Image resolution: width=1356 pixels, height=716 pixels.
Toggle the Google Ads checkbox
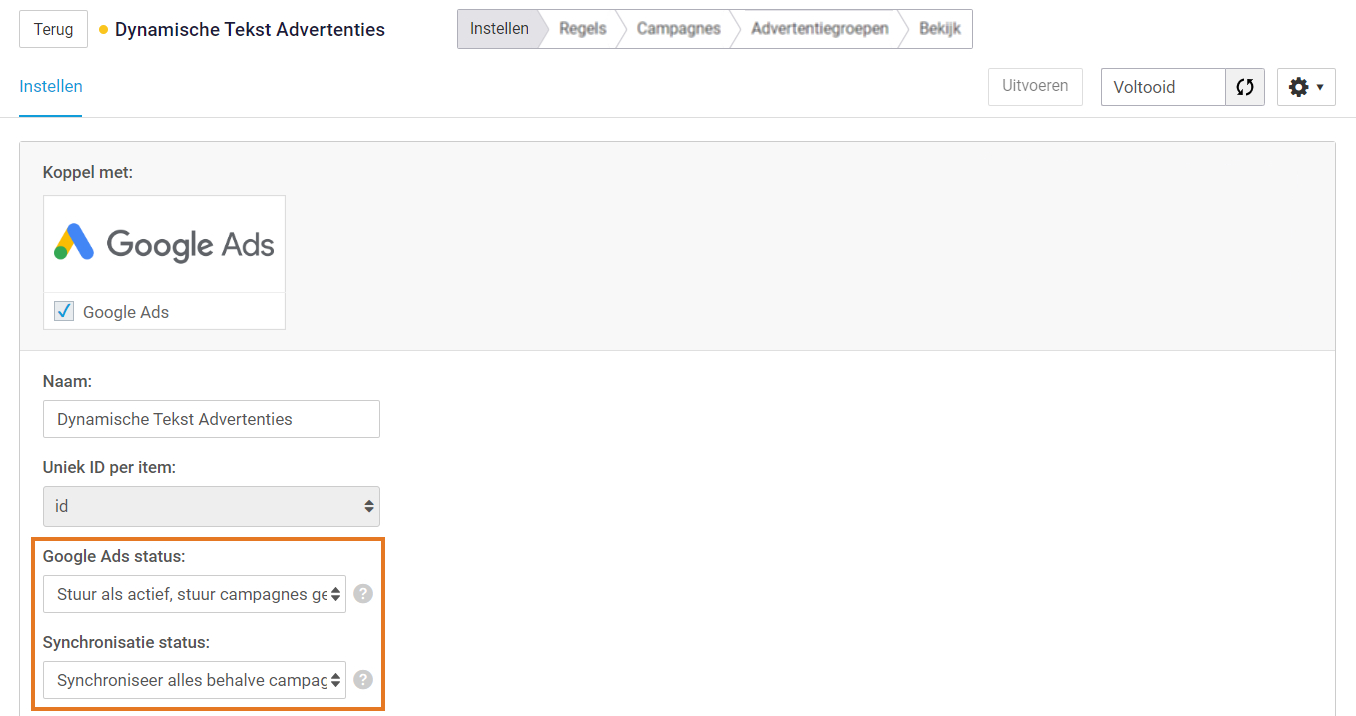point(64,312)
